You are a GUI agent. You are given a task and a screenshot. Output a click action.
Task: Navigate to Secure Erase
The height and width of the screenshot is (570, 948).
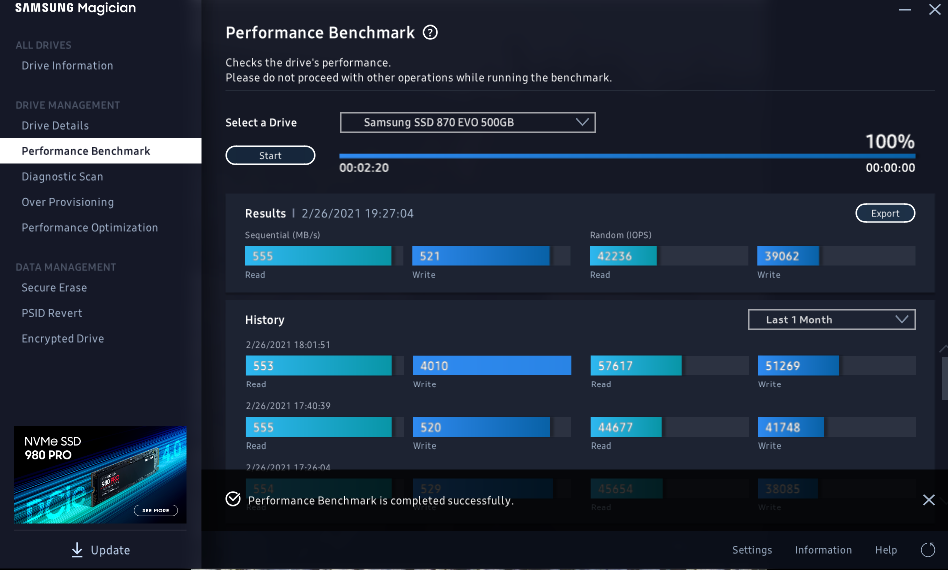(54, 288)
